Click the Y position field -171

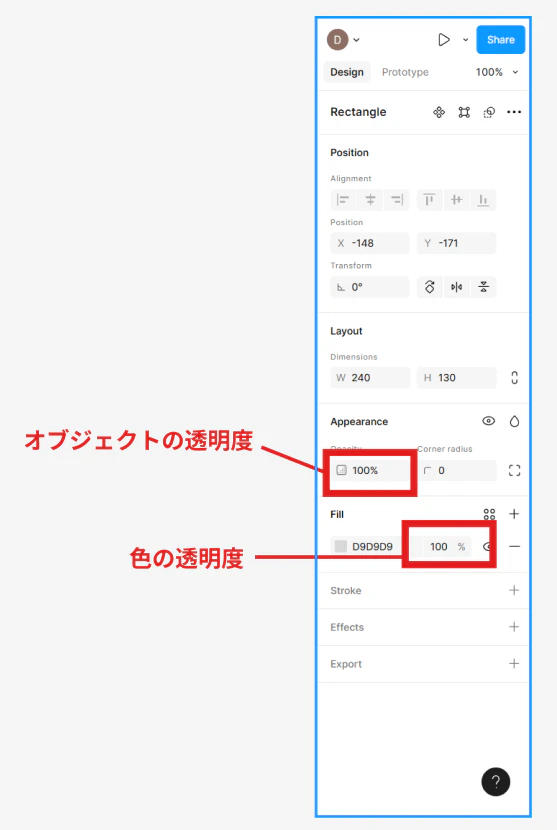click(456, 243)
